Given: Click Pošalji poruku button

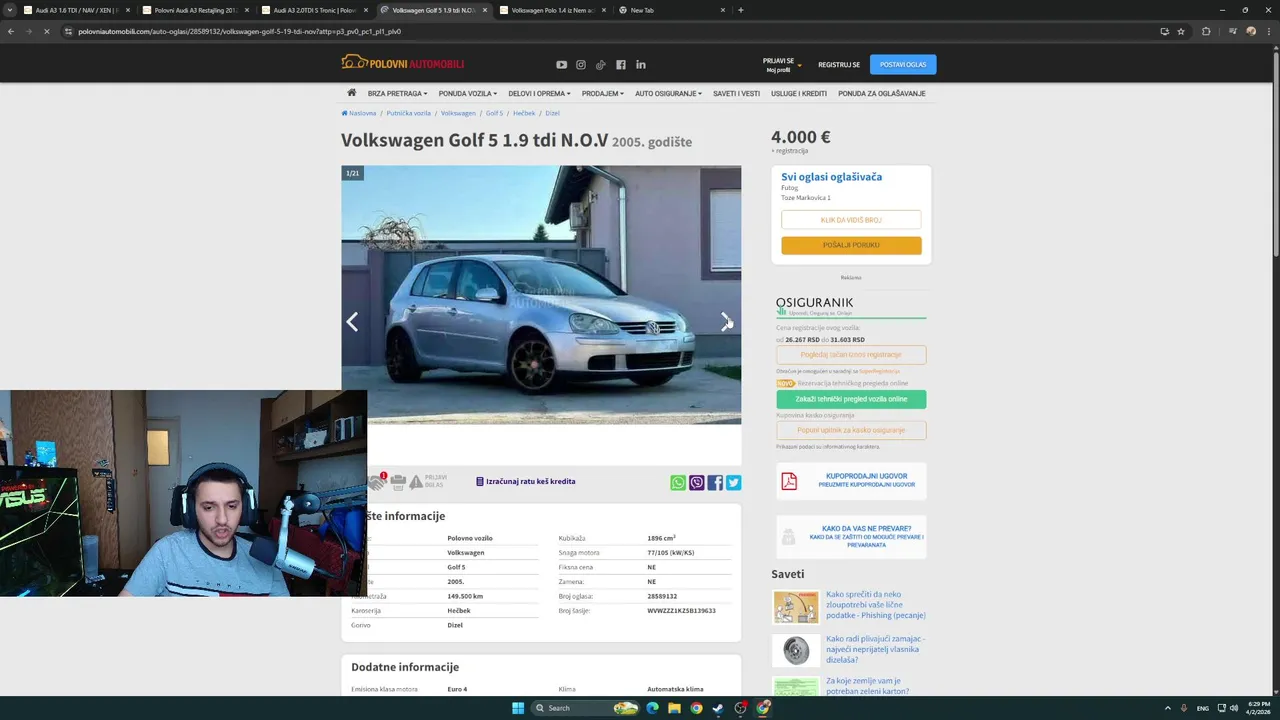Looking at the screenshot, I should (851, 245).
